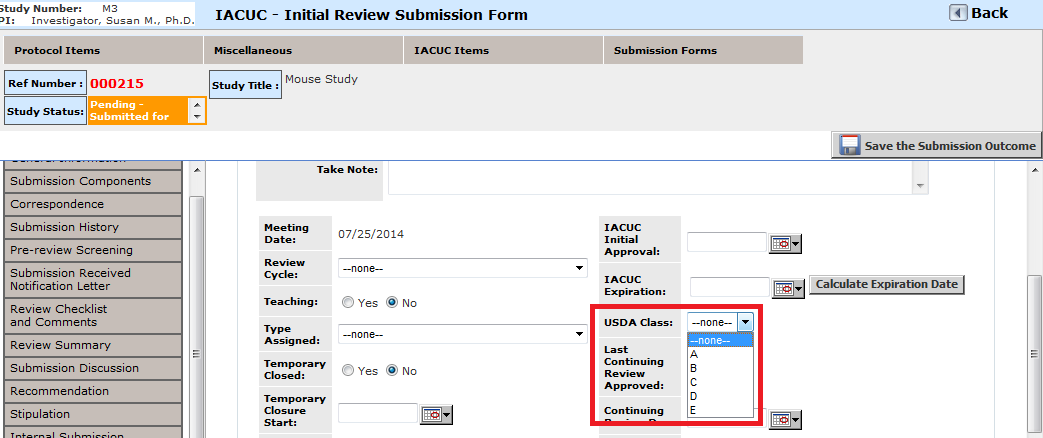The height and width of the screenshot is (438, 1043).
Task: Click IACUC Initial Approval date field
Action: (x=727, y=242)
